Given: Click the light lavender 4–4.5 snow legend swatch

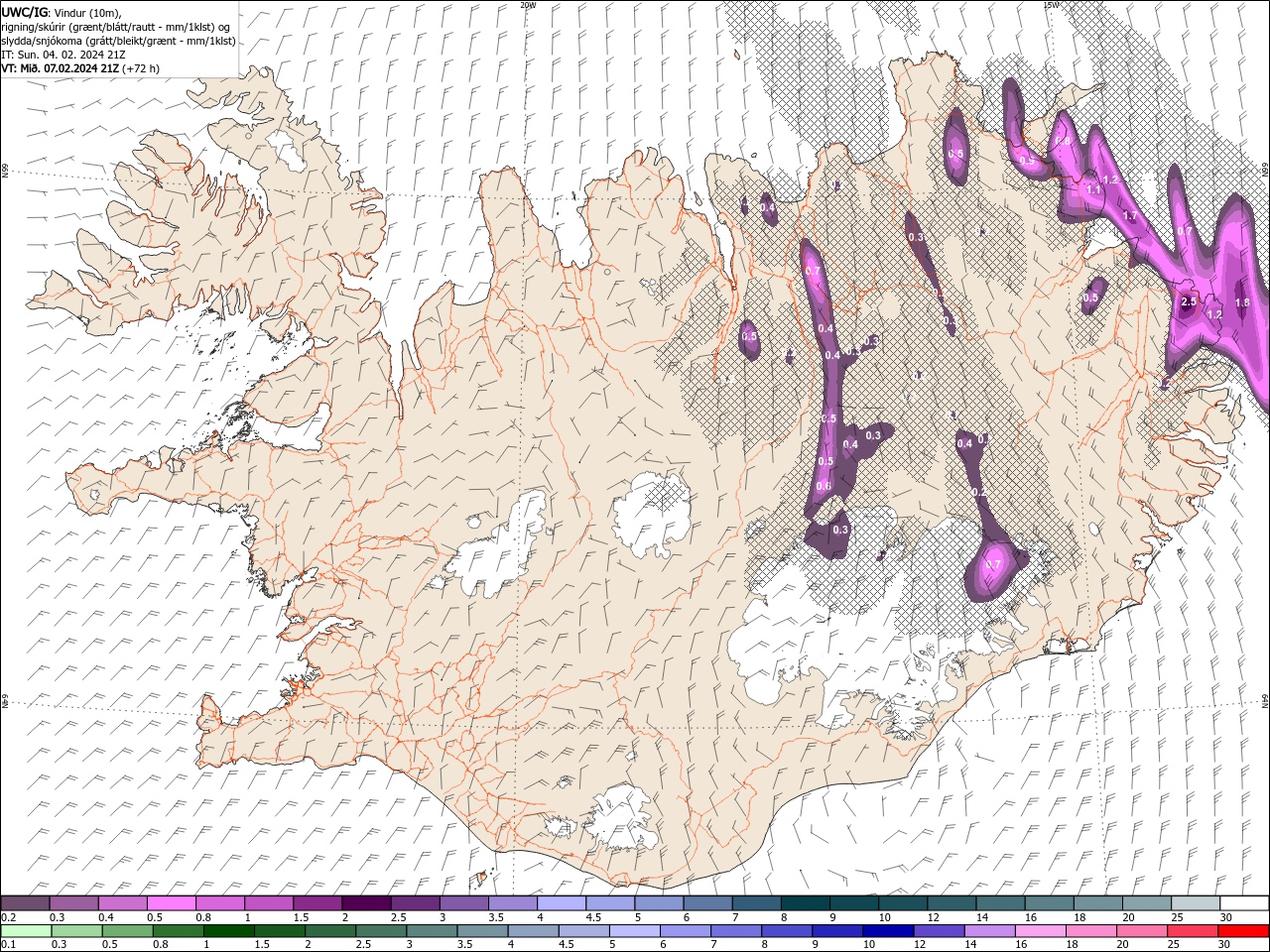Looking at the screenshot, I should click(x=562, y=903).
